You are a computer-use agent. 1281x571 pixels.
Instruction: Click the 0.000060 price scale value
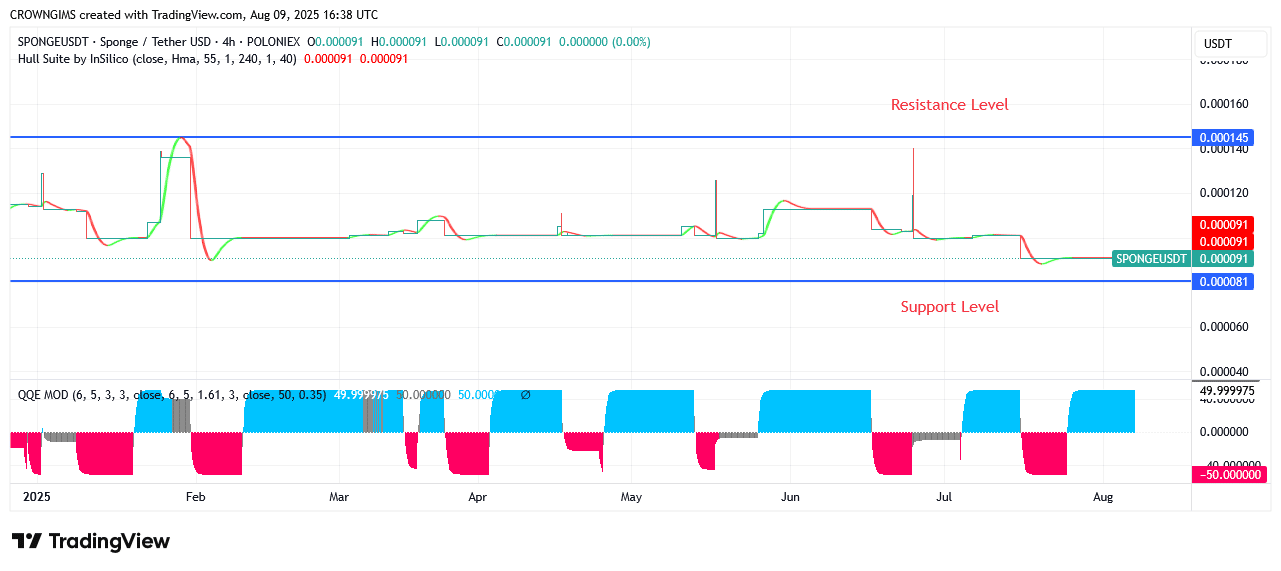click(x=1224, y=327)
